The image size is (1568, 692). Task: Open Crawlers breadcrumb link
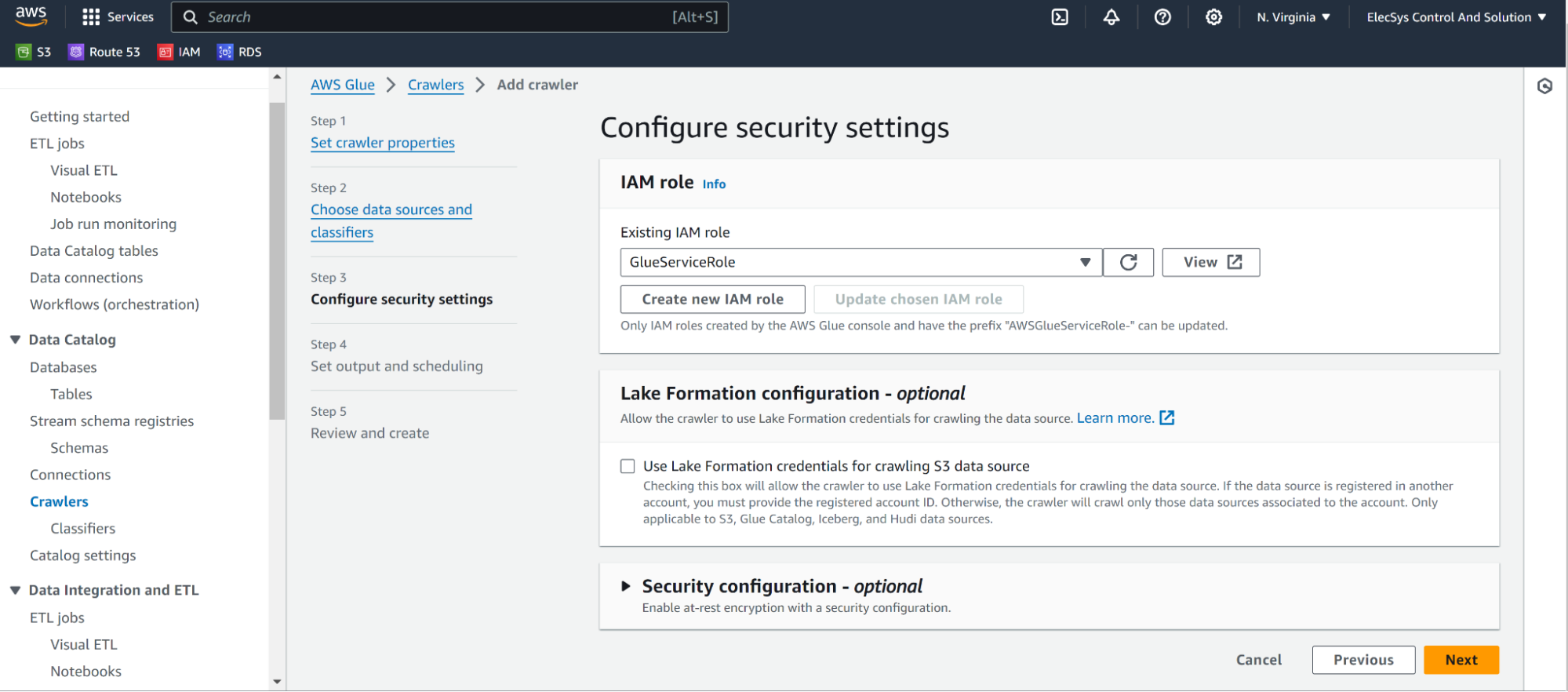pyautogui.click(x=435, y=85)
